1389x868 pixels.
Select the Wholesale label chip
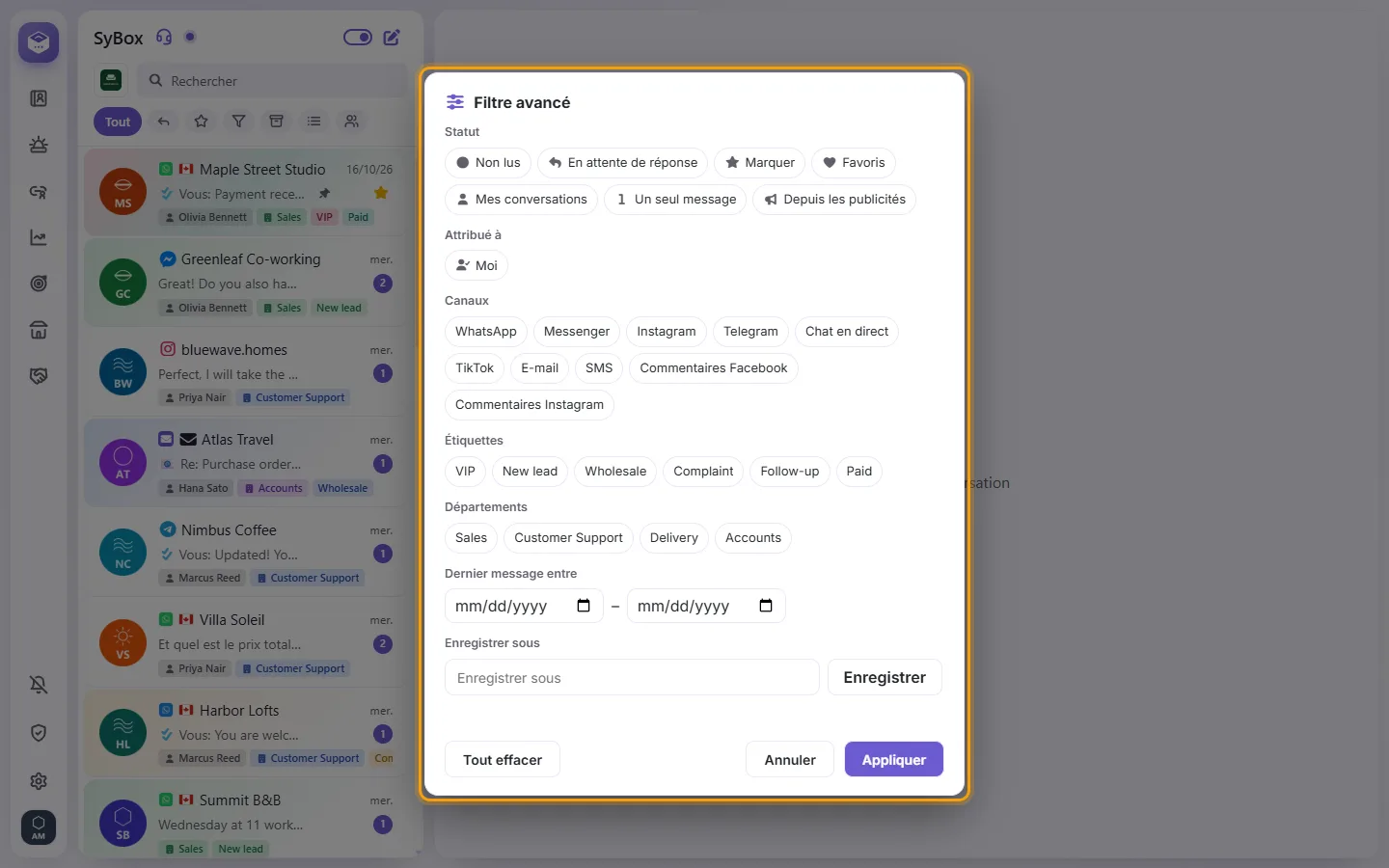coord(615,472)
